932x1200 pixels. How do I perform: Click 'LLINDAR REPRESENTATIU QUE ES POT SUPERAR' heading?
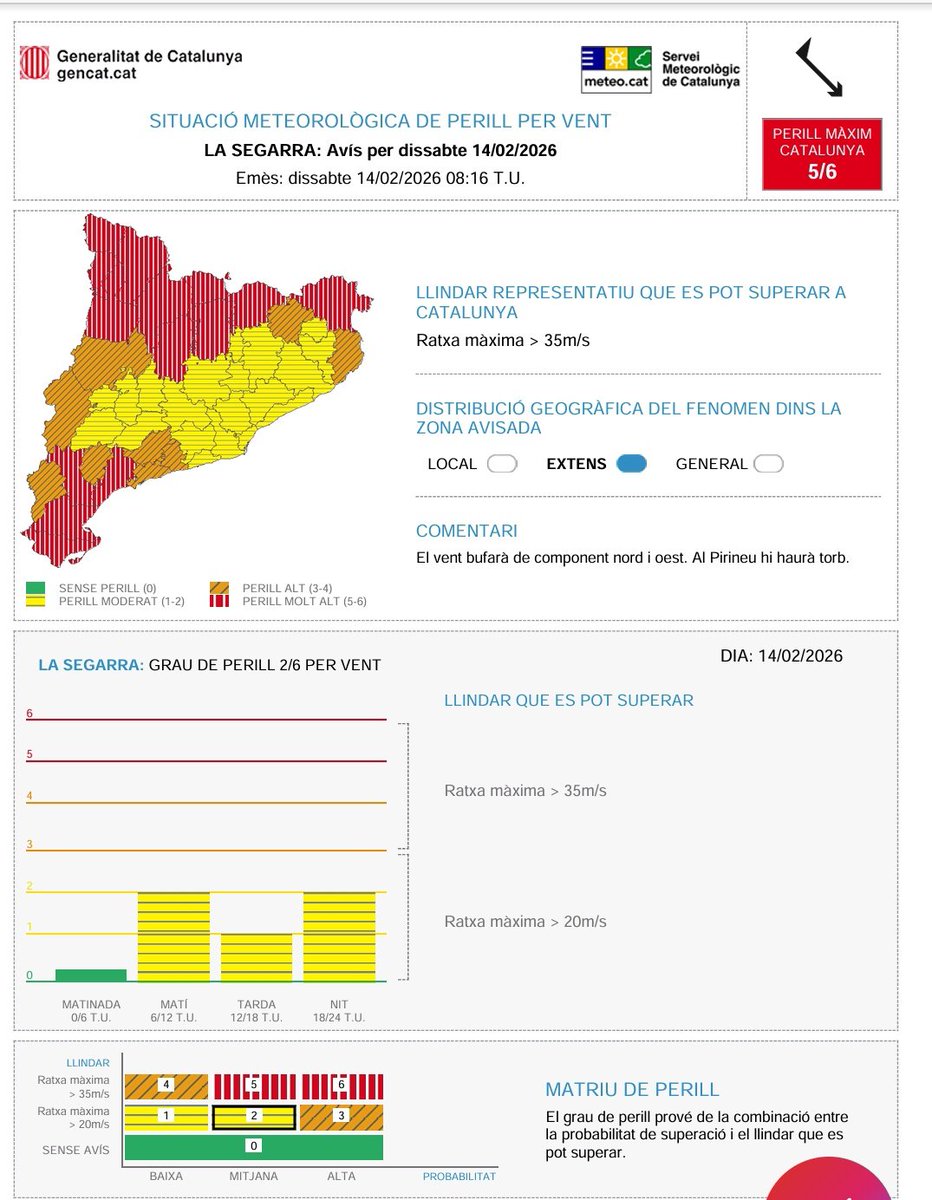(631, 302)
